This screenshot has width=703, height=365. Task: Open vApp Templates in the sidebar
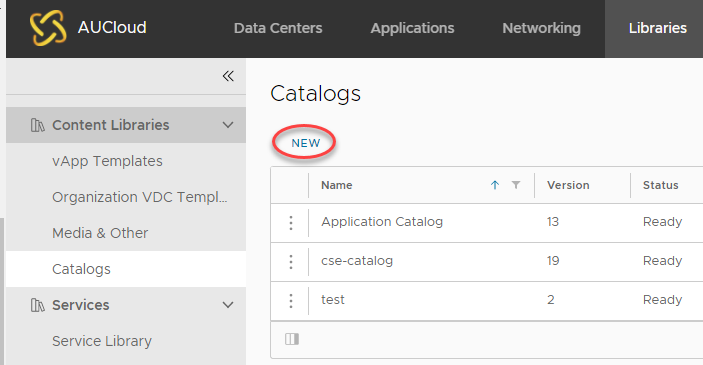coord(107,161)
